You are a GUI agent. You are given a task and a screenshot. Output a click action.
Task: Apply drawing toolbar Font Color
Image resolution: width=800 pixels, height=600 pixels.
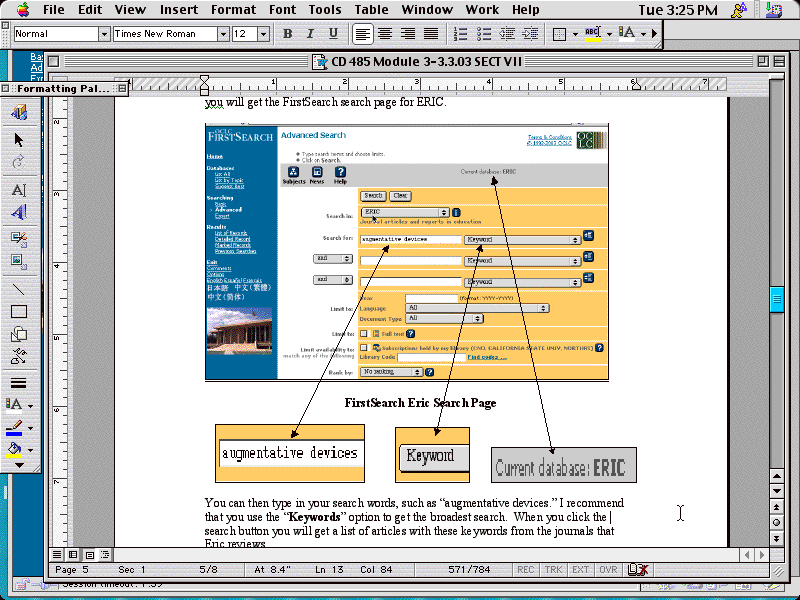(14, 405)
